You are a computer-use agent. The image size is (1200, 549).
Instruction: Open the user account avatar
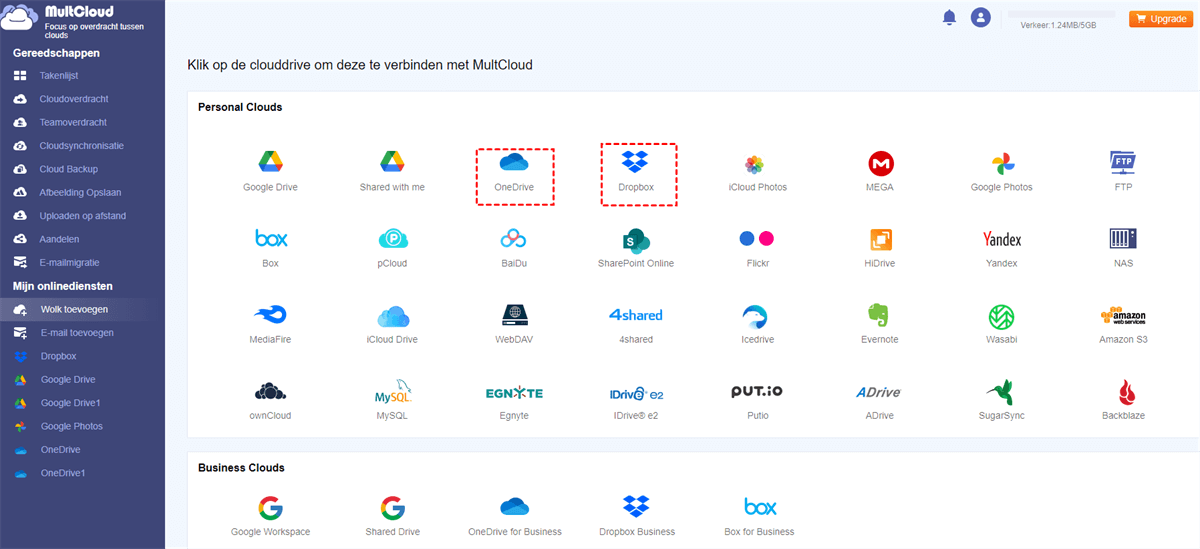point(981,17)
